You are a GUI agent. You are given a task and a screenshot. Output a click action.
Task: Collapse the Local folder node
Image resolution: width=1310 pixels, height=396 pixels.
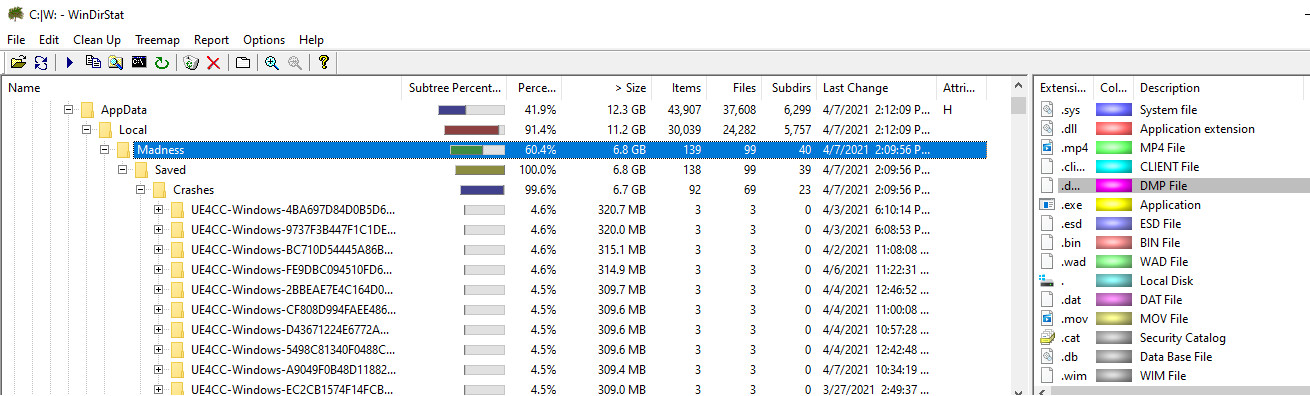[87, 130]
